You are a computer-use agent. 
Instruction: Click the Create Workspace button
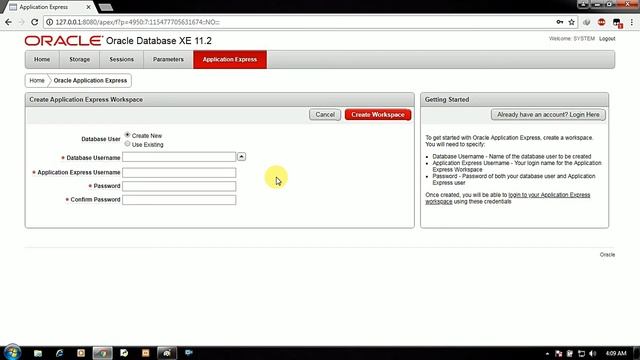click(x=378, y=115)
